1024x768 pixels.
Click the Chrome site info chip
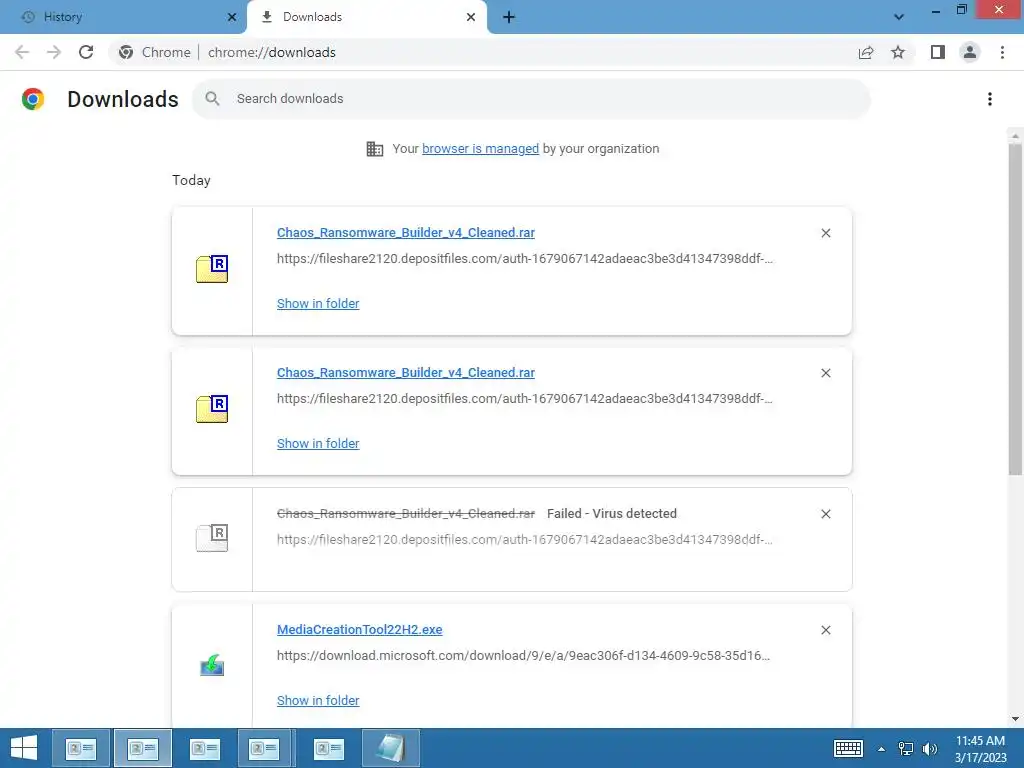155,52
